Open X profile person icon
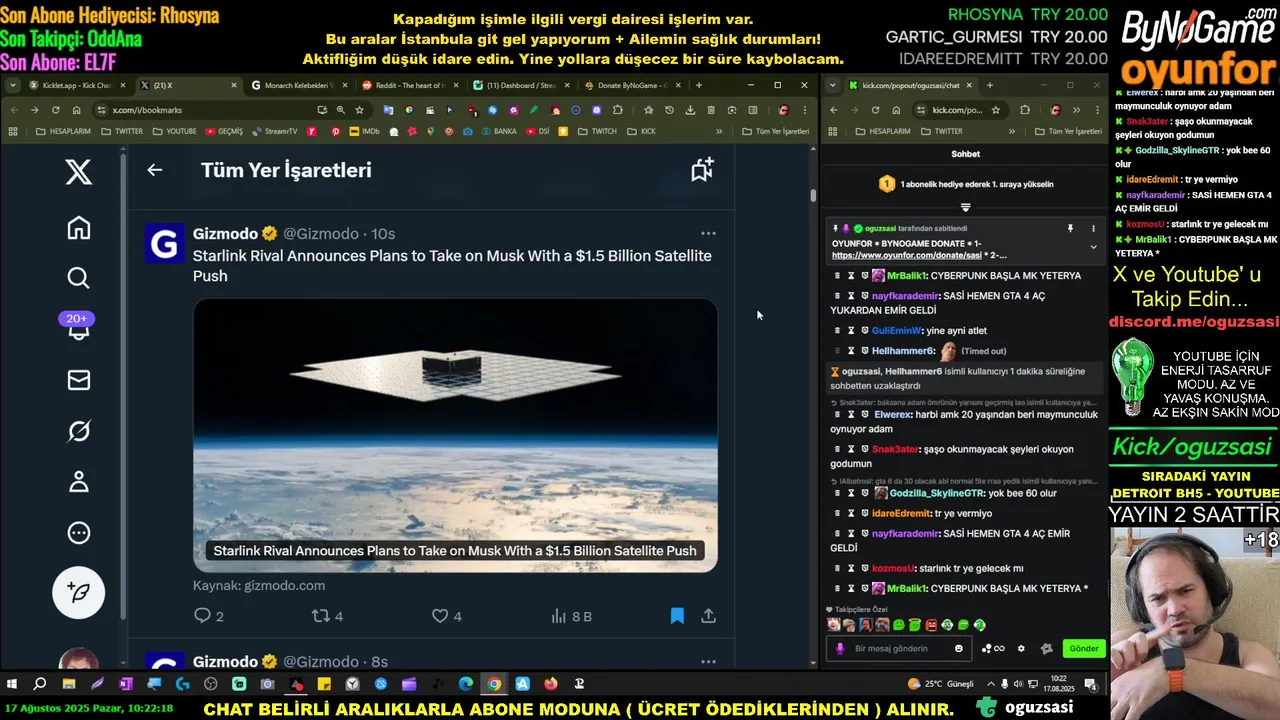The height and width of the screenshot is (720, 1280). tap(79, 482)
